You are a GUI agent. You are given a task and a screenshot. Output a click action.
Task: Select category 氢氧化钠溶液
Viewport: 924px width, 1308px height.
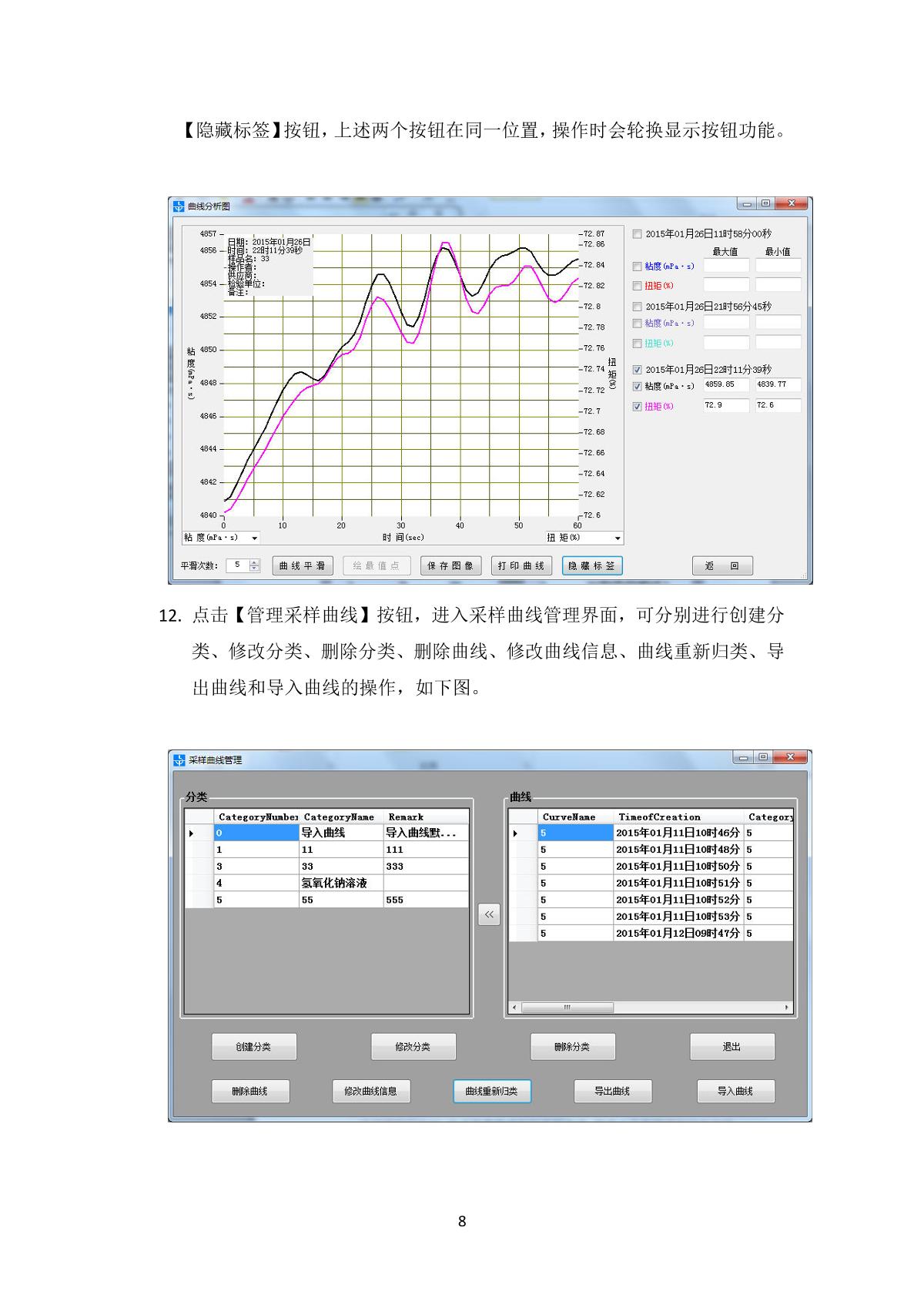pyautogui.click(x=341, y=884)
